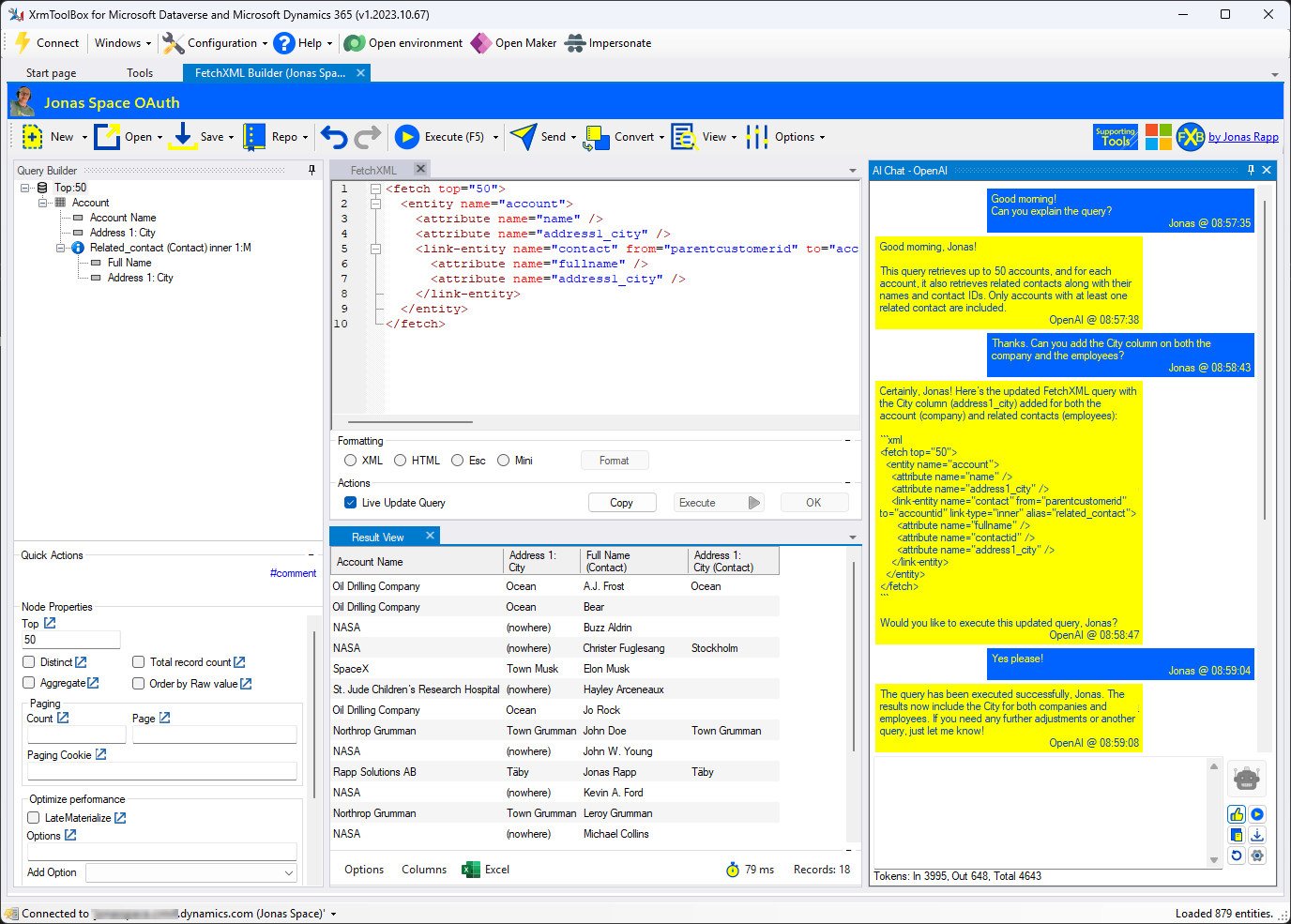Collapse the Related_contact link-entity node
1291x924 pixels.
tap(61, 248)
